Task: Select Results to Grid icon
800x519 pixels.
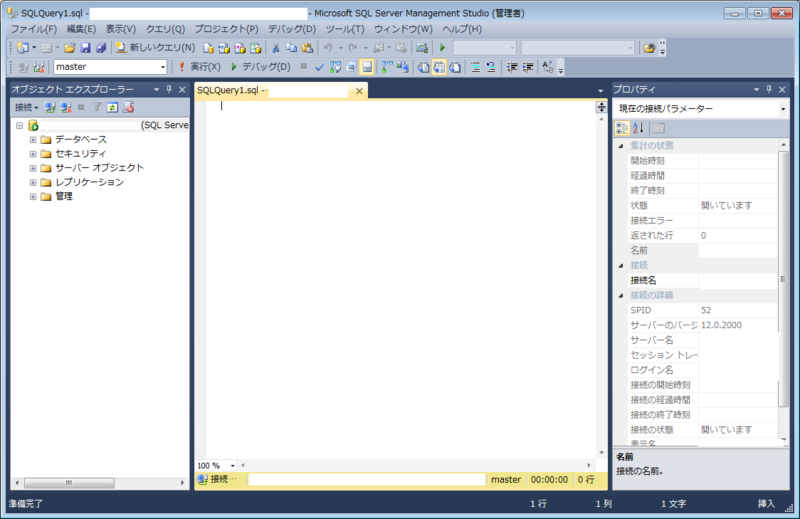Action: pos(439,67)
